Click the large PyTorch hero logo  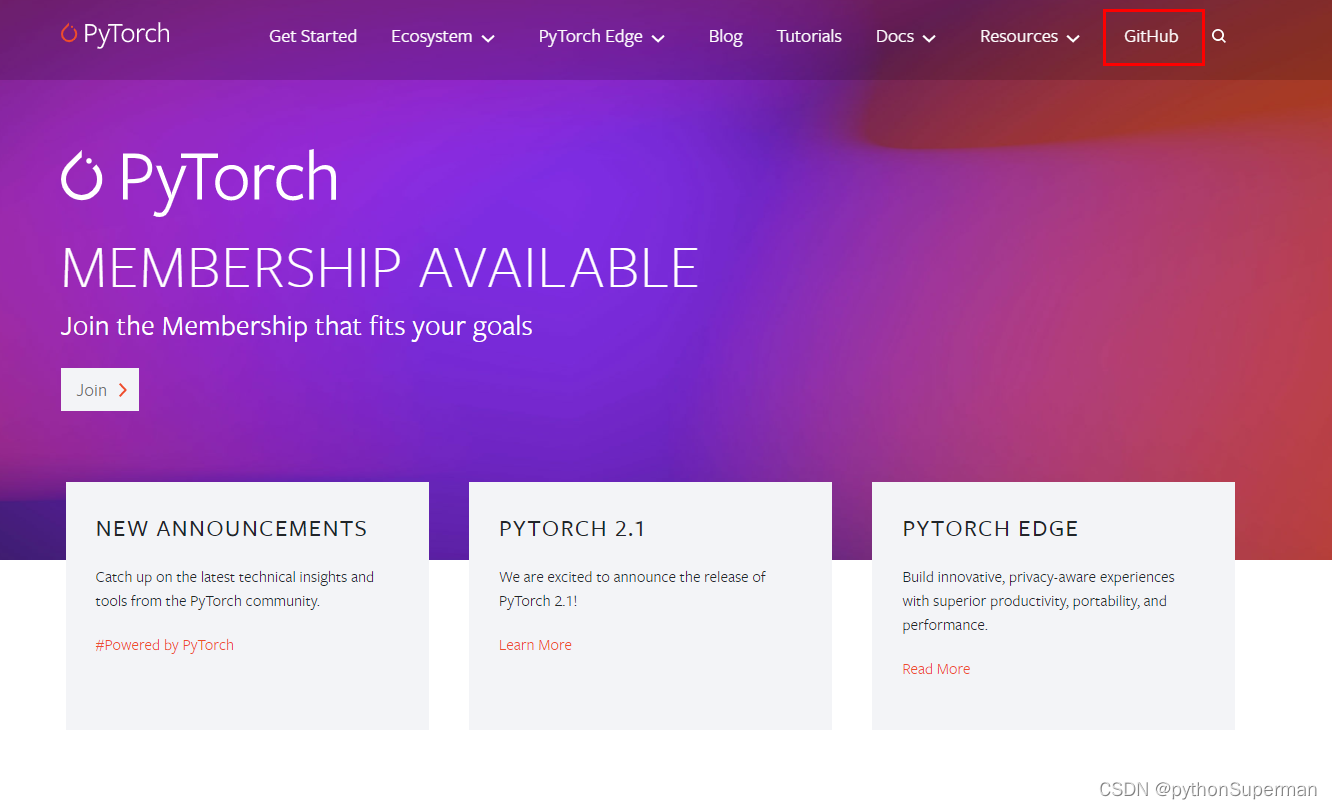tap(199, 181)
